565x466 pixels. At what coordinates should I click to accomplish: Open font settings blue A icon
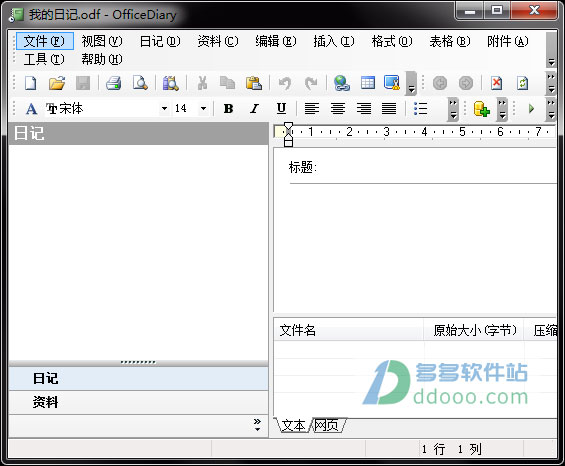coord(31,108)
